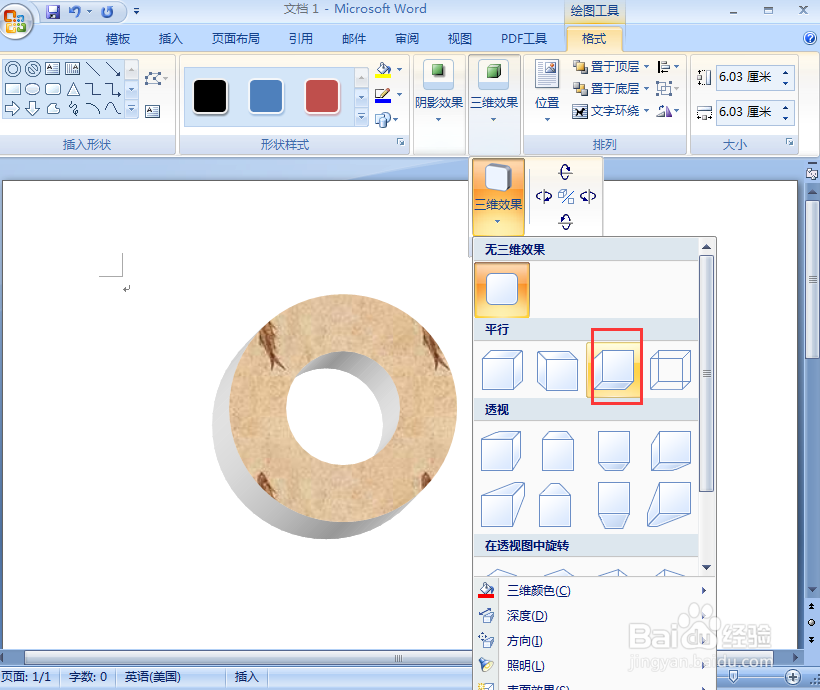Open the Position dropdown
Screen dimensions: 820x690
coord(547,92)
